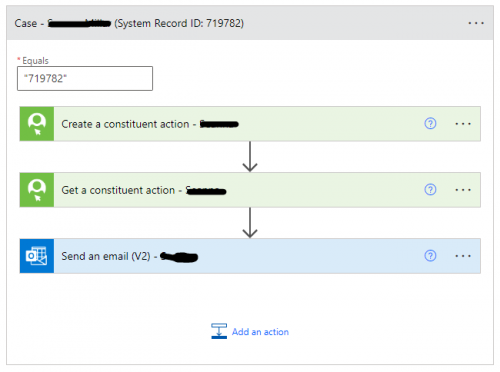500x372 pixels.
Task: Click the Equals field label
Action: coord(35,61)
